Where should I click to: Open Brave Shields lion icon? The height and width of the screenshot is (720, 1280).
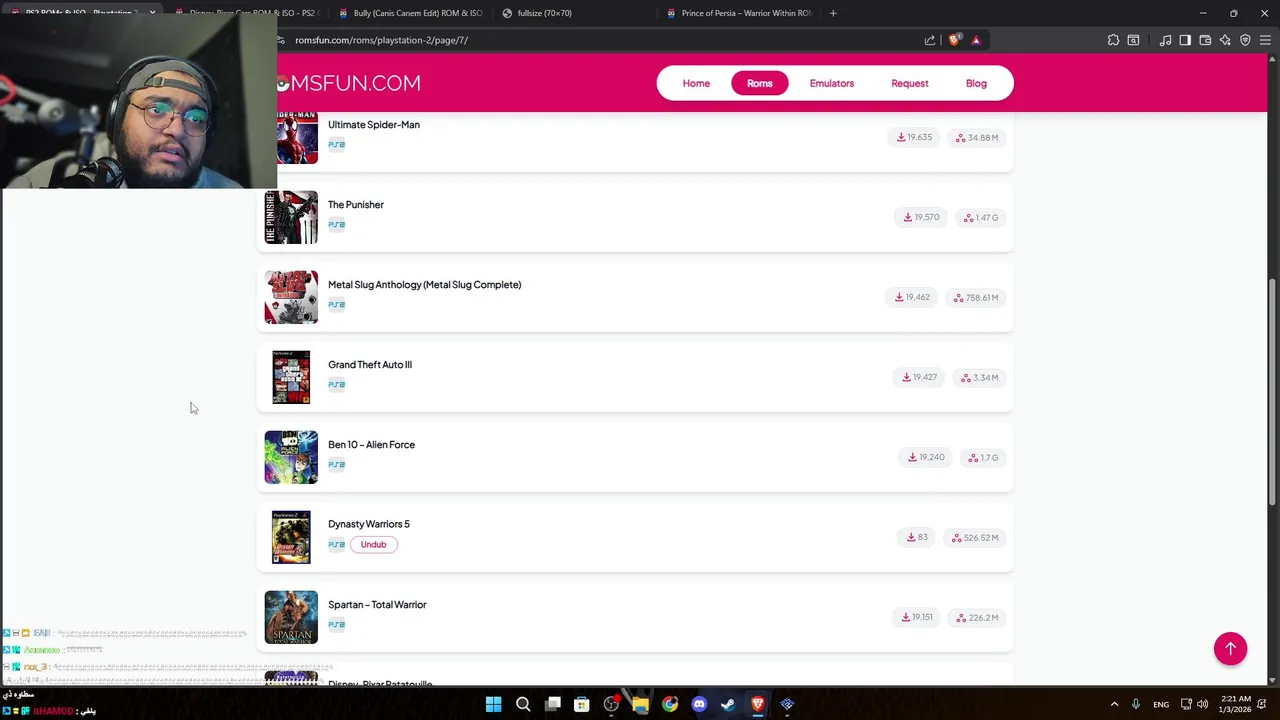954,40
